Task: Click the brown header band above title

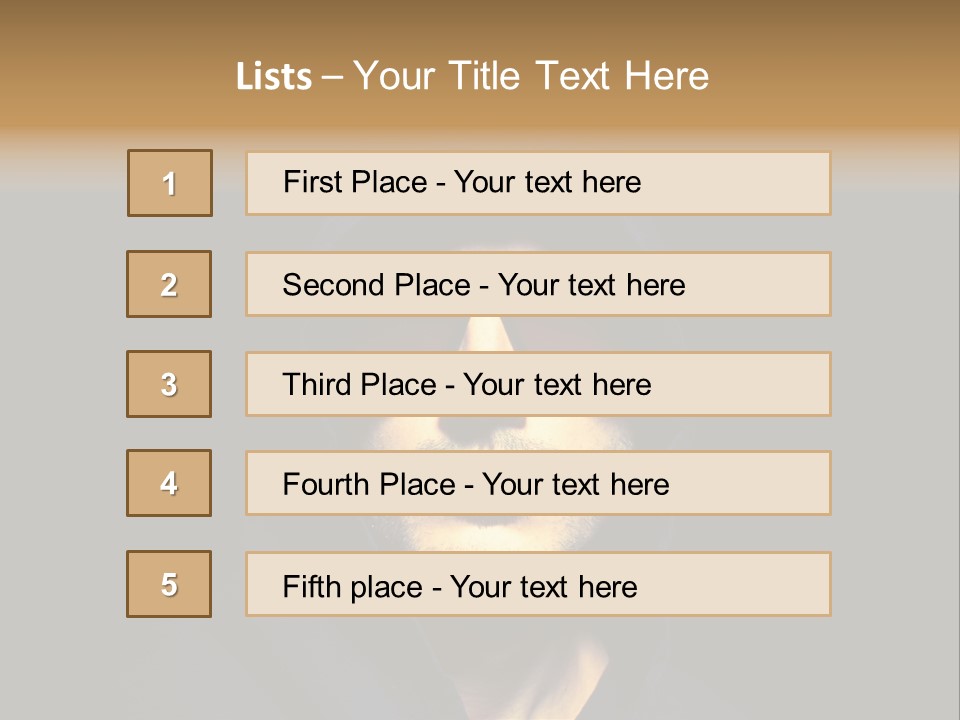Action: (x=480, y=22)
